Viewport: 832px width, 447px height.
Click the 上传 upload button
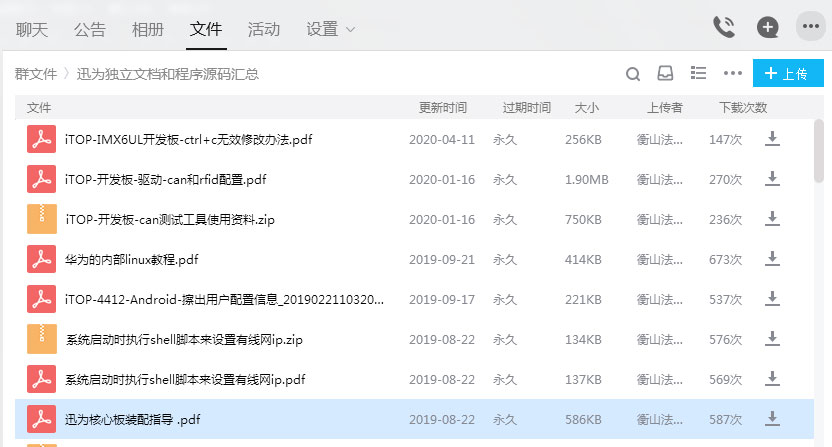tap(788, 73)
